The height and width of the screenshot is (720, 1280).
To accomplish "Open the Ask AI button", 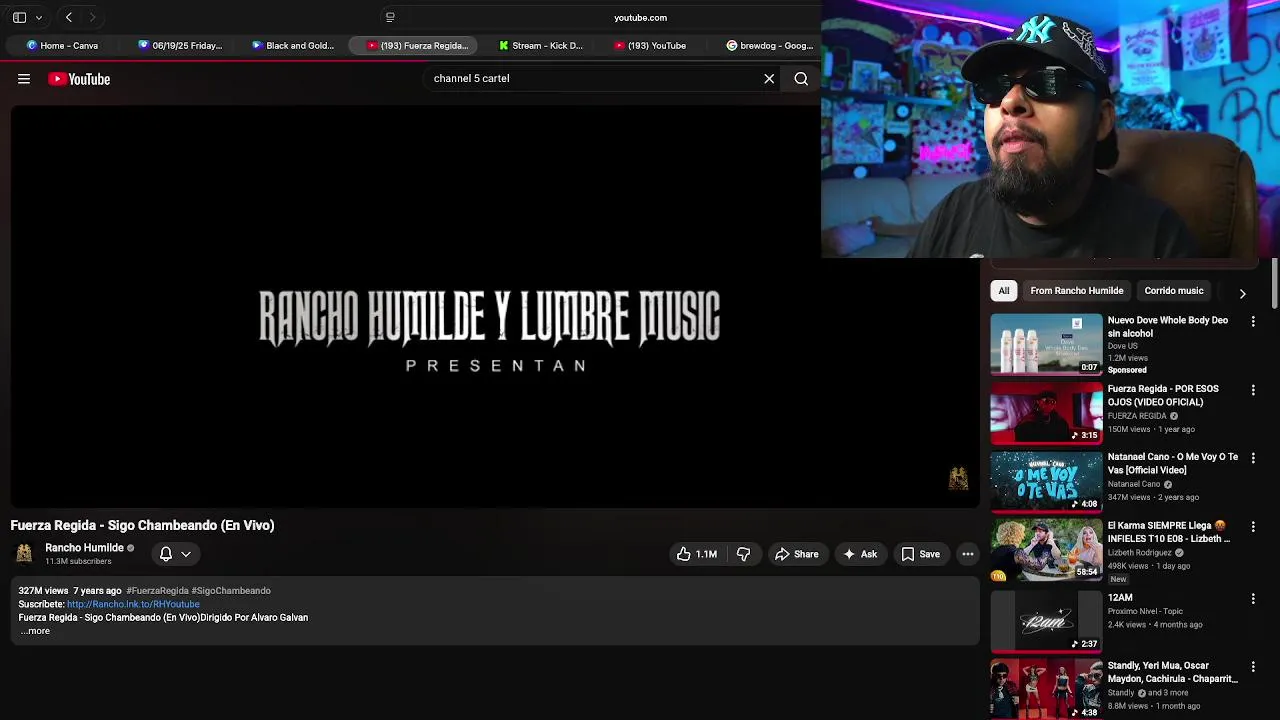I will [x=860, y=554].
